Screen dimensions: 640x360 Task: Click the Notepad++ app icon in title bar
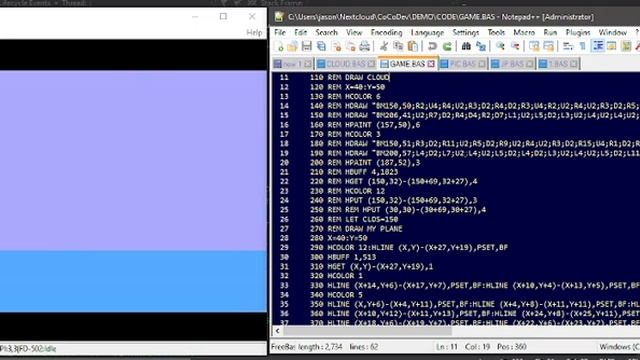(279, 17)
